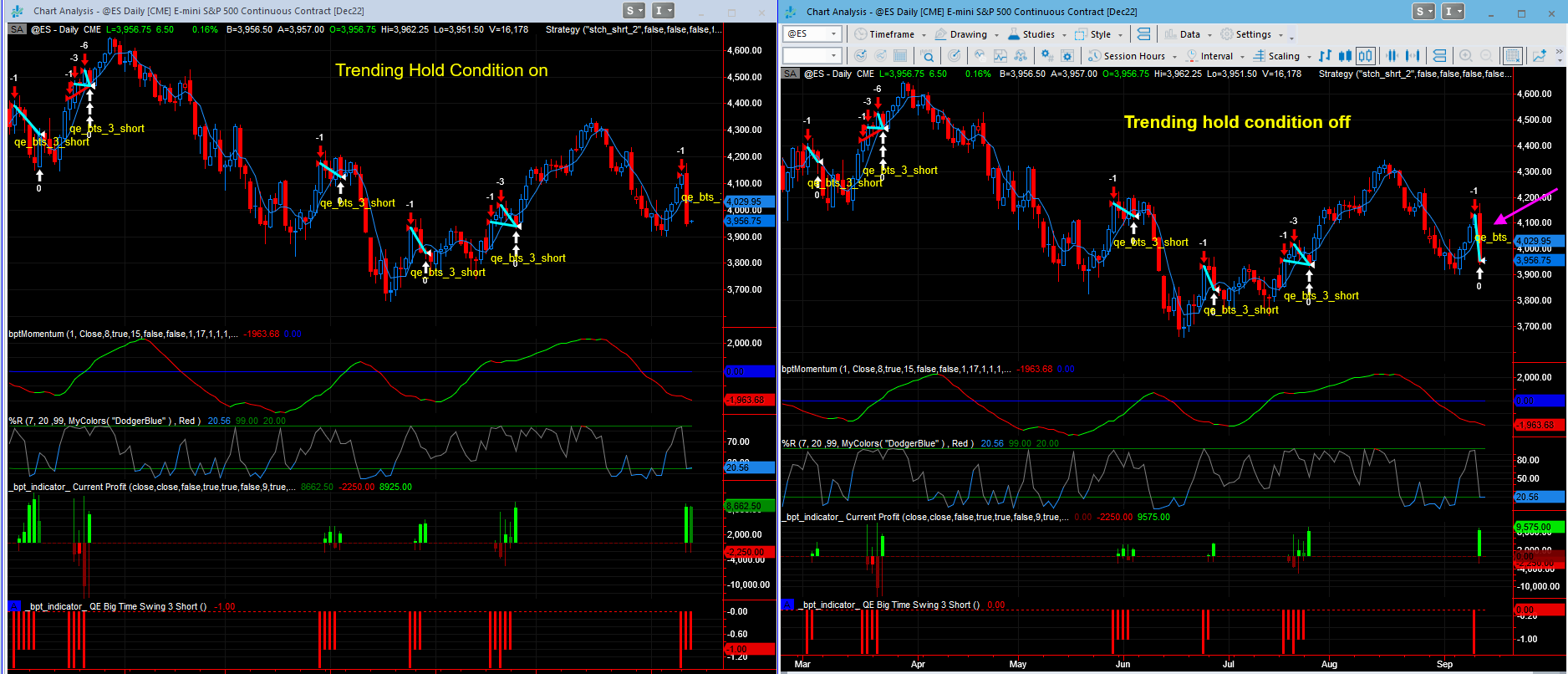1568x674 pixels.
Task: Switch to OHLC bar chart type
Action: [x=1325, y=56]
